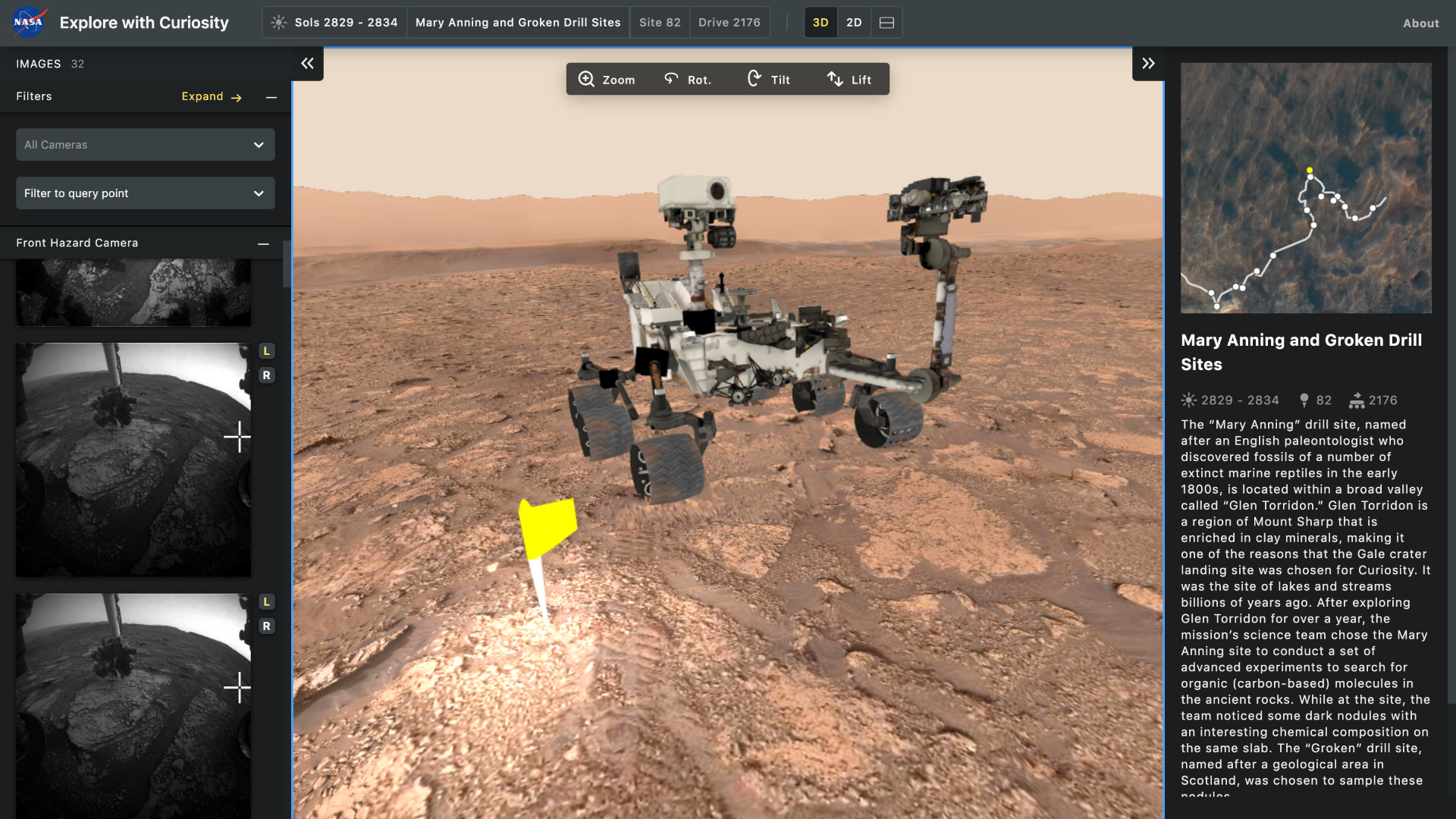Click the yellow current-location dot on map
1456x819 pixels.
click(x=1310, y=171)
